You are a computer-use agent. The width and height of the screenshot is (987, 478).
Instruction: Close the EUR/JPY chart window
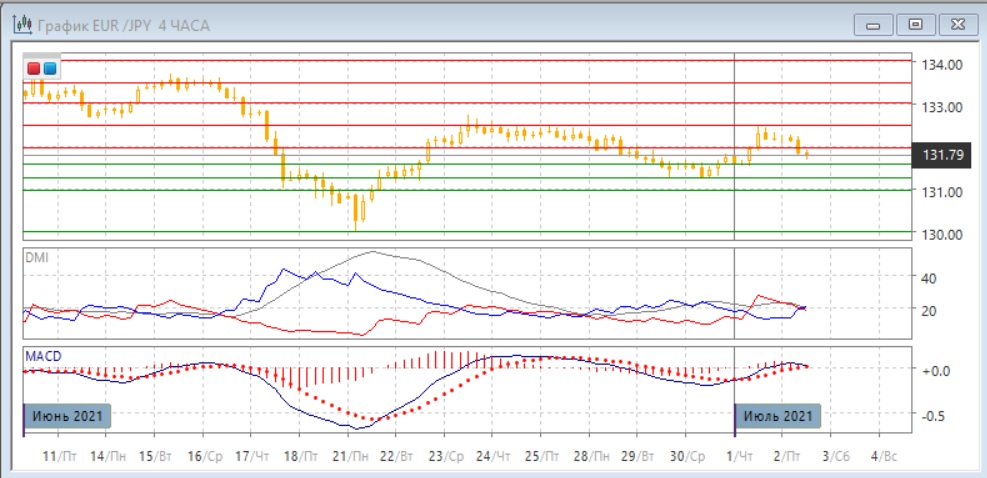[955, 24]
